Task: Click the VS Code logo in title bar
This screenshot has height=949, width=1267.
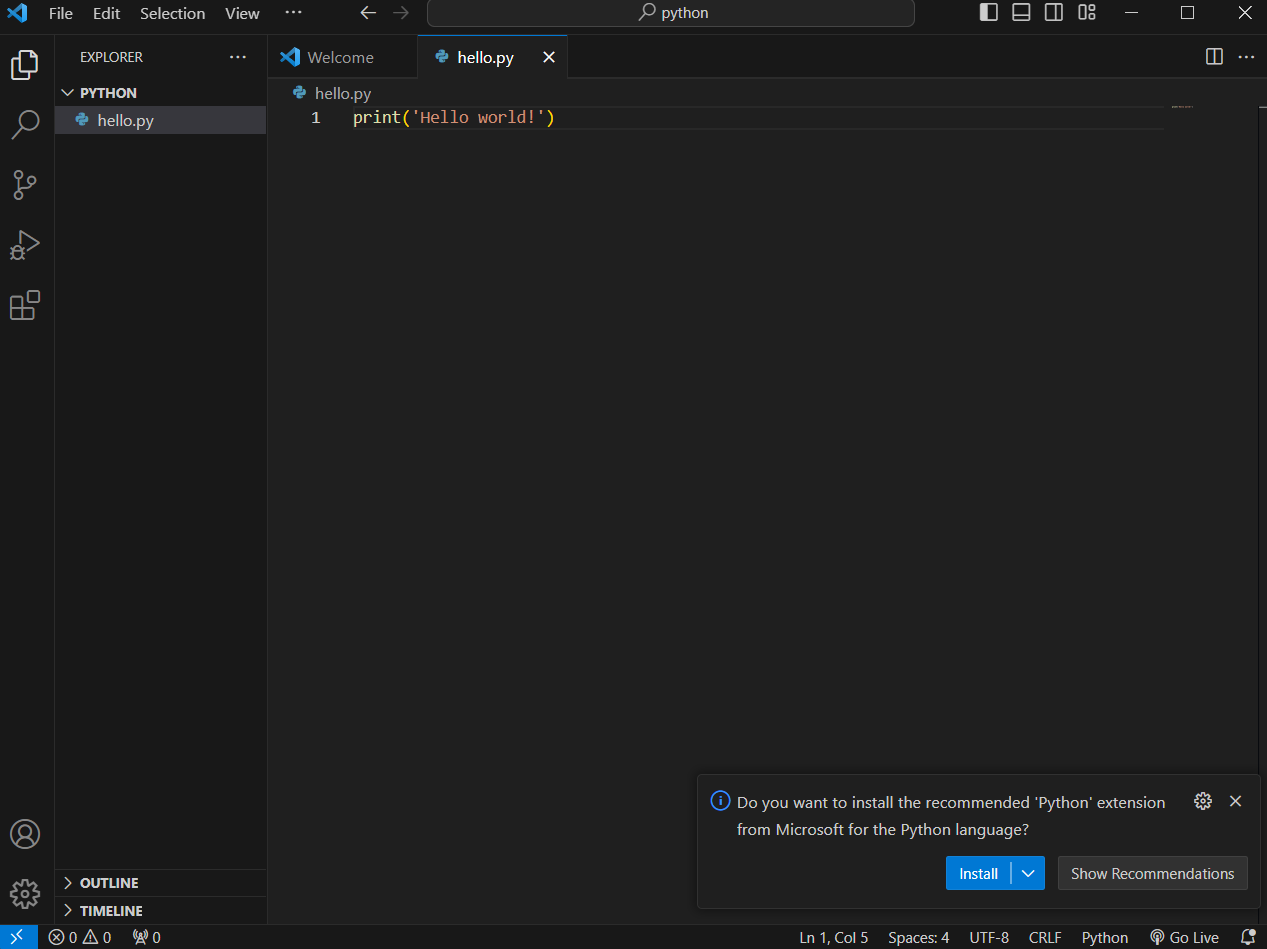Action: (17, 13)
